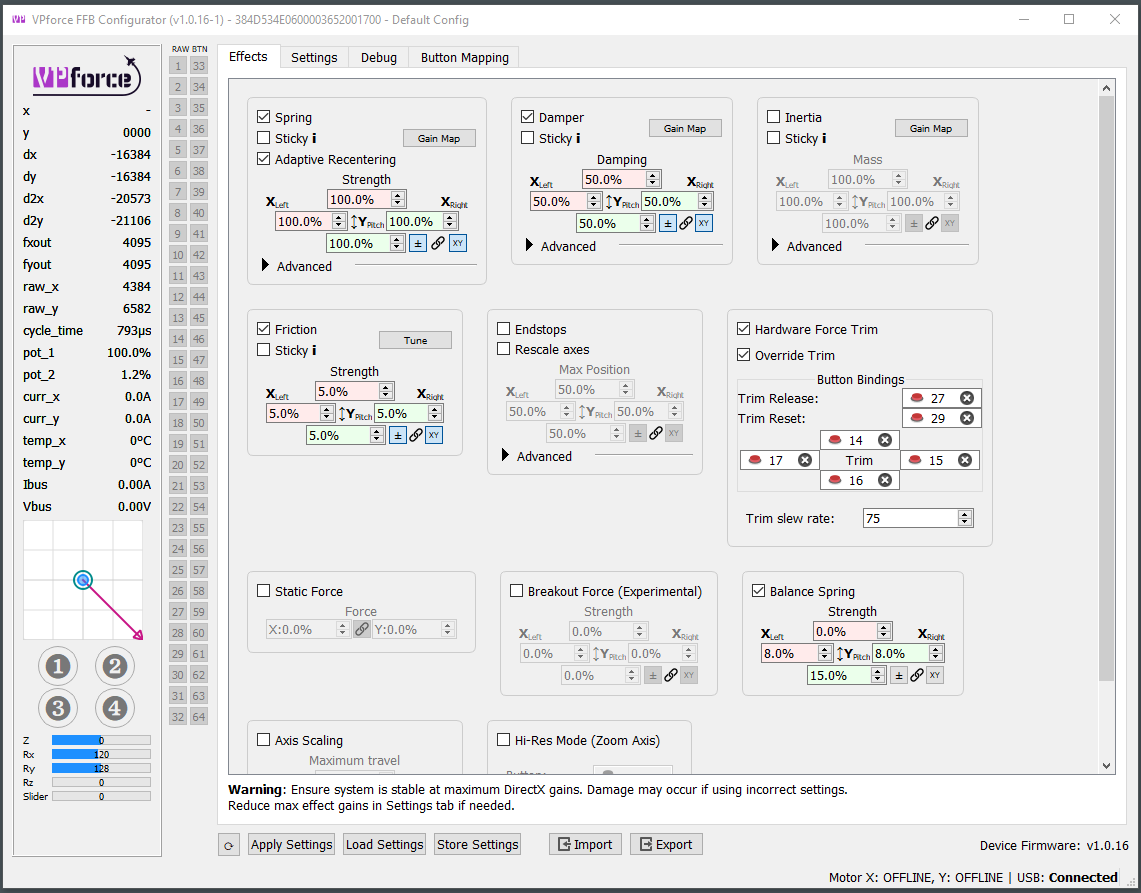Toggle Hardware Force Trim checkbox
Screen dimensions: 1141x893
click(x=744, y=329)
